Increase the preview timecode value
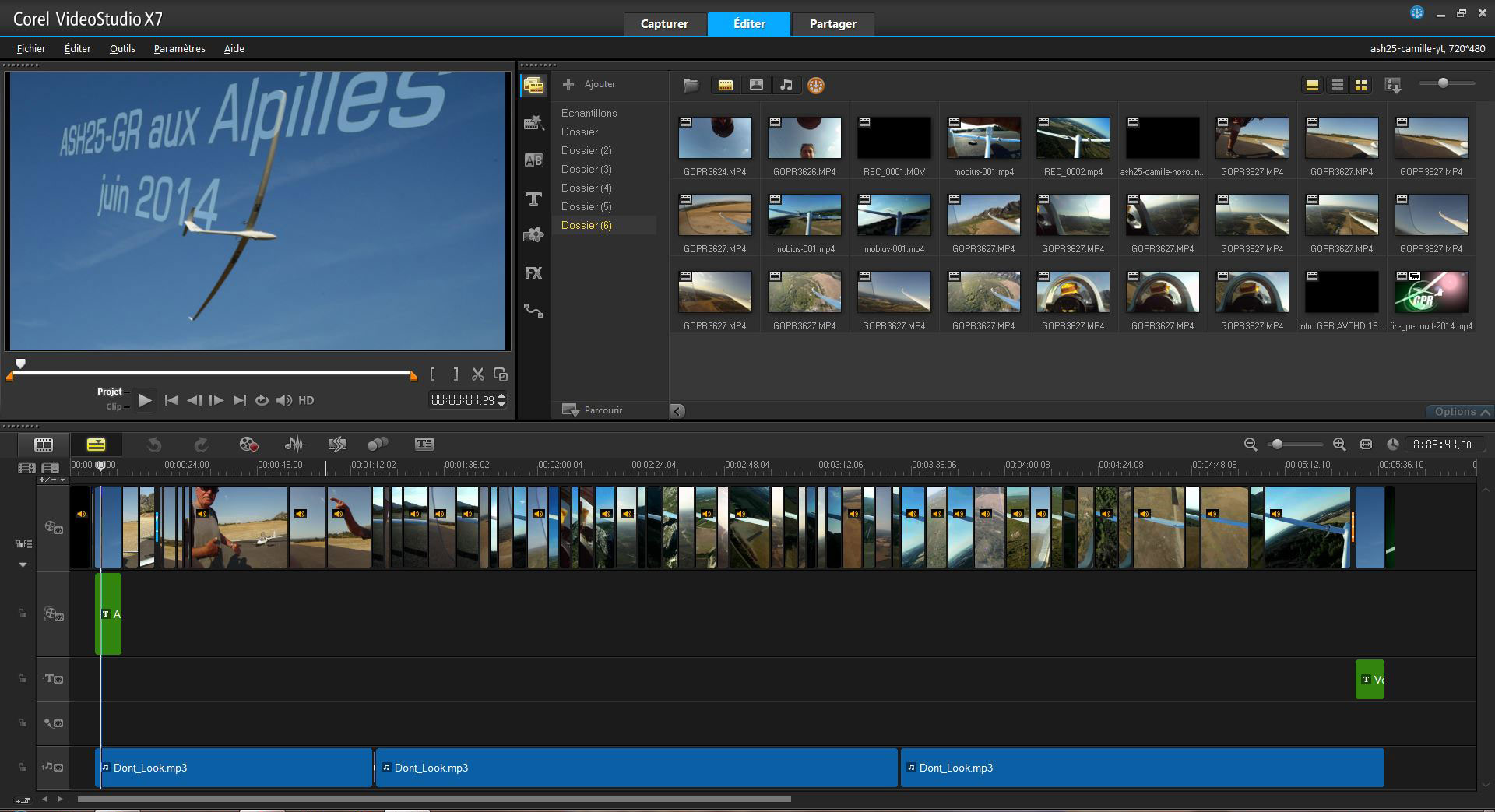Screen dimensions: 1495x812 [x=501, y=396]
